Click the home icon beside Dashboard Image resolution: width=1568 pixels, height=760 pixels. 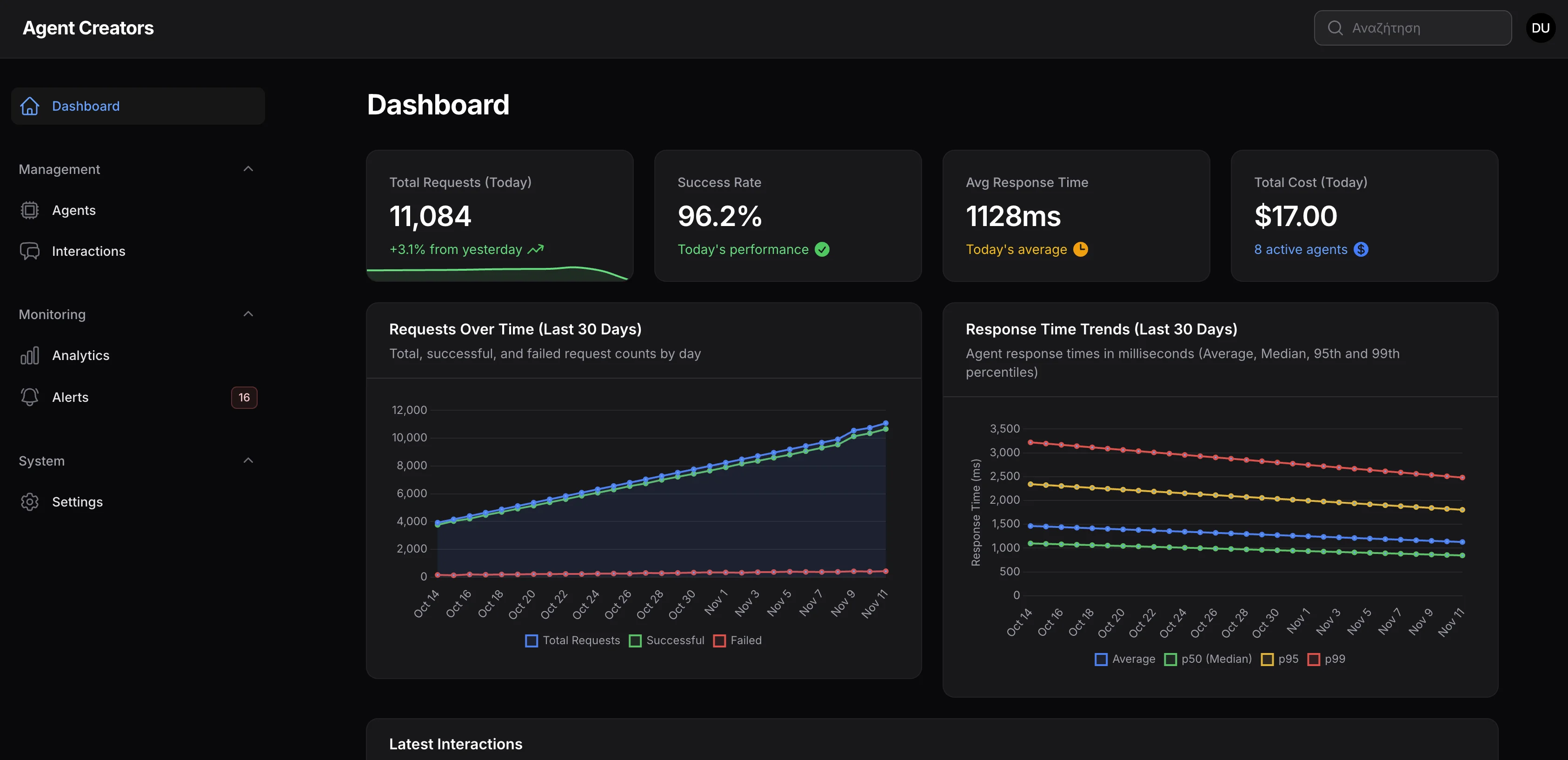click(x=30, y=106)
